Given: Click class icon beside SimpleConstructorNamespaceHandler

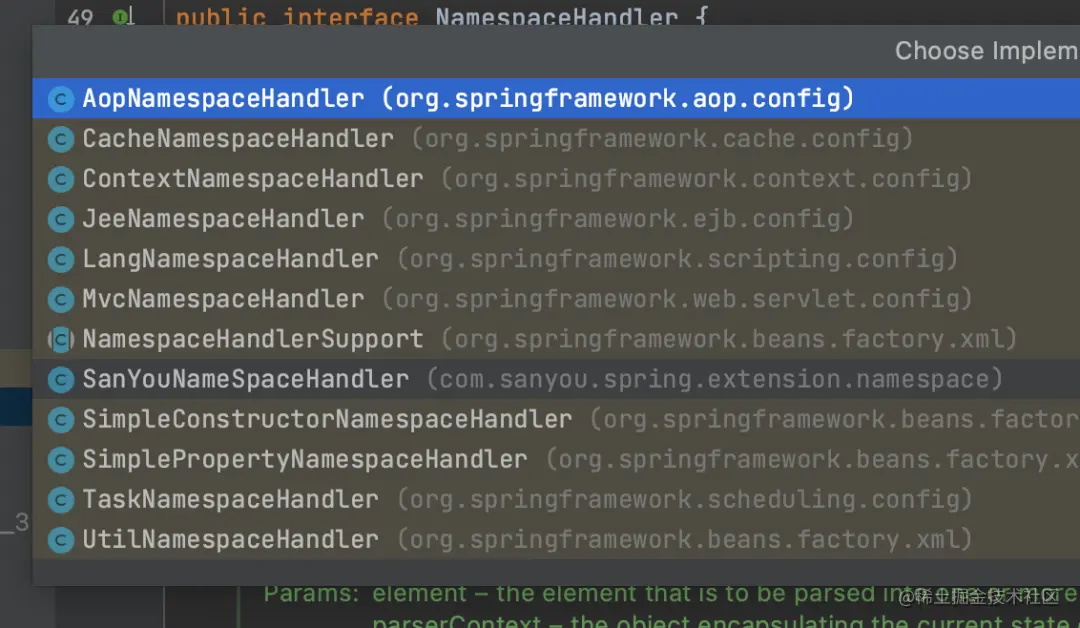Looking at the screenshot, I should pos(61,419).
